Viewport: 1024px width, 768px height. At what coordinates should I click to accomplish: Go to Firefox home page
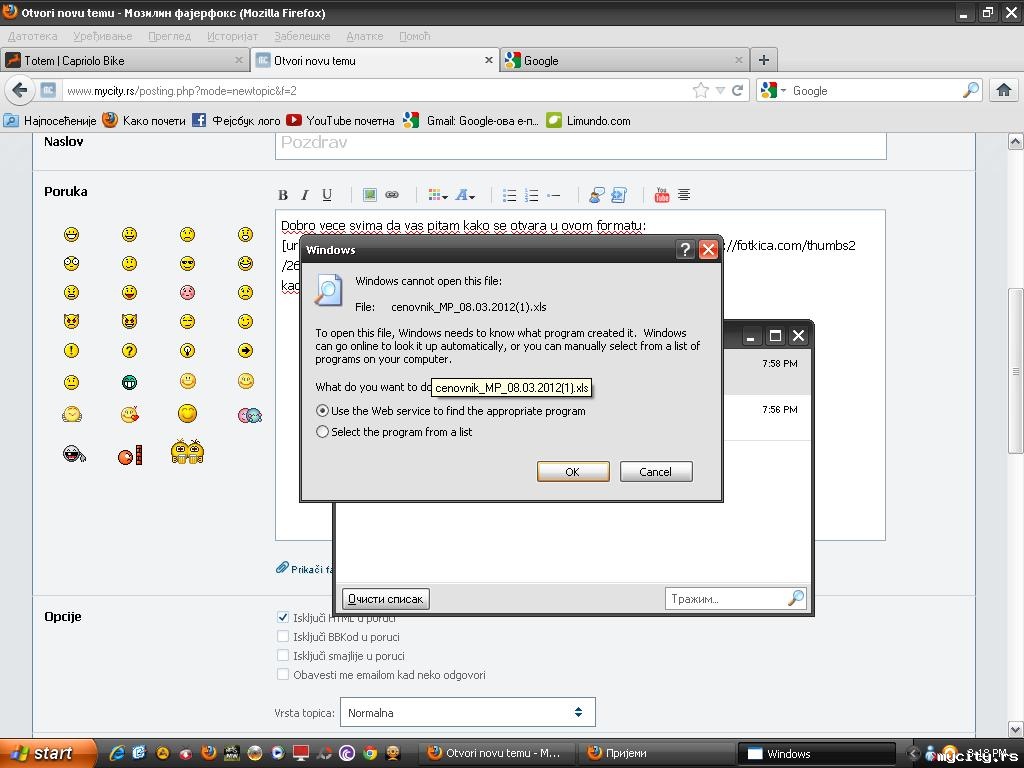(x=1004, y=90)
